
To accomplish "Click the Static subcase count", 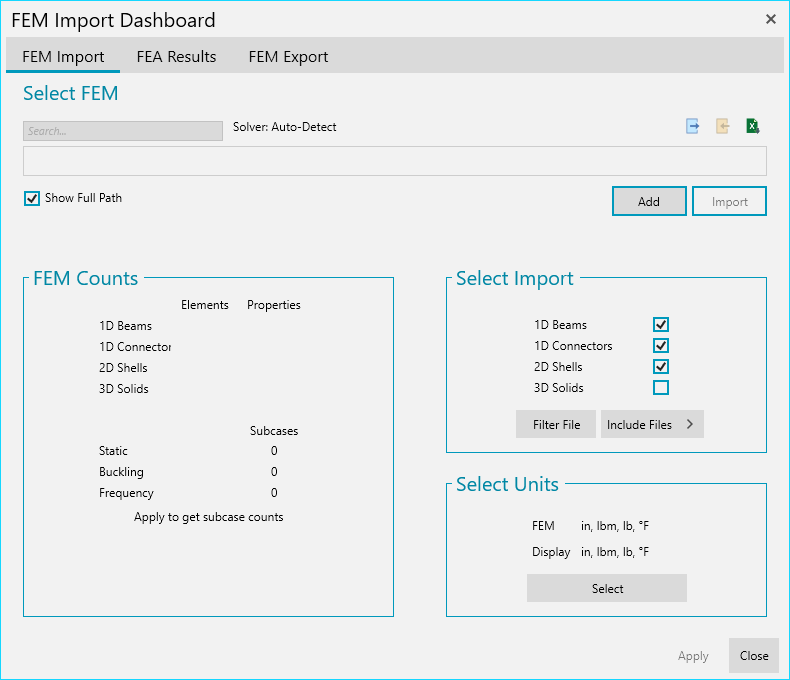I will click(x=274, y=451).
